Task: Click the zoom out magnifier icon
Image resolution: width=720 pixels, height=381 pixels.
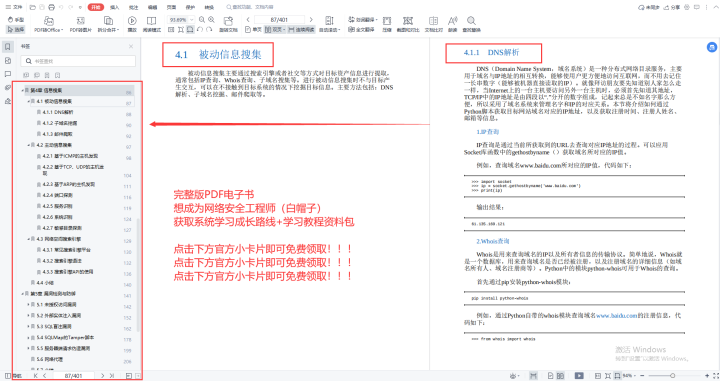Action: point(202,20)
